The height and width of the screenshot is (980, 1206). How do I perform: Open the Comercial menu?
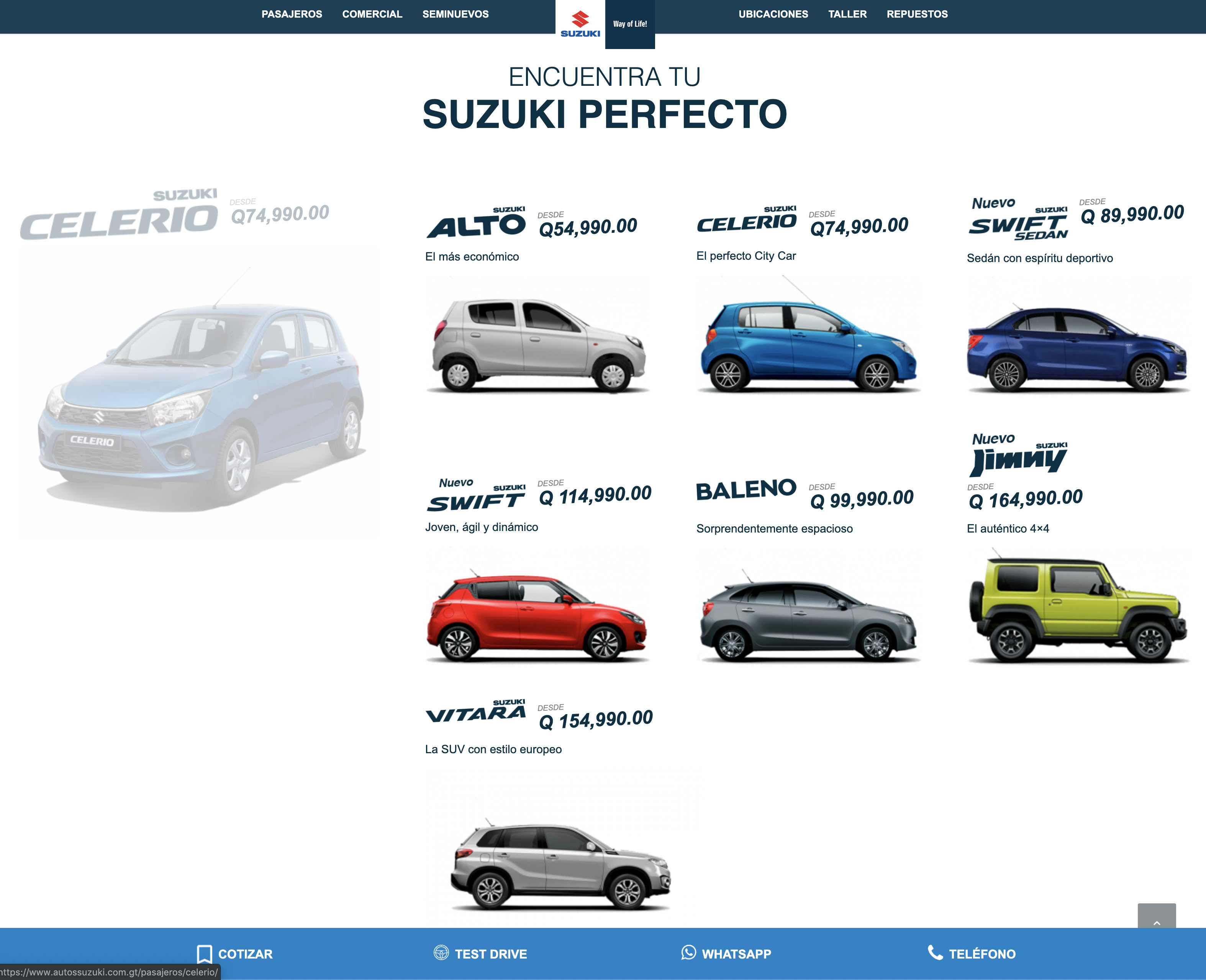pyautogui.click(x=372, y=14)
